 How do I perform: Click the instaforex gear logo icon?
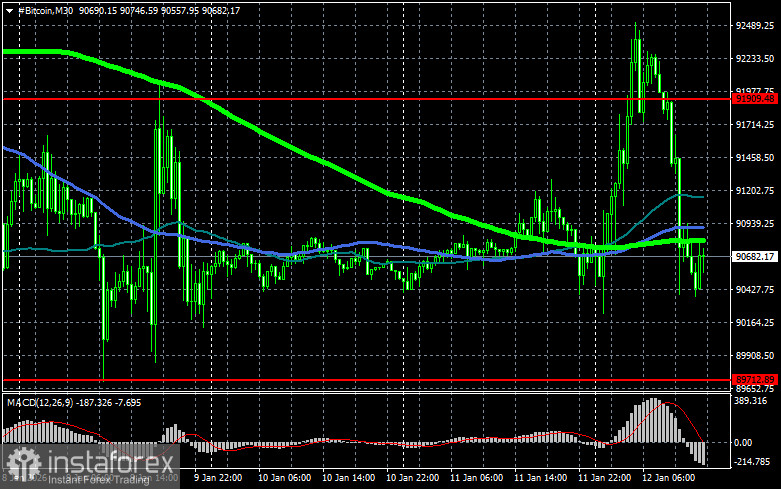[x=23, y=465]
